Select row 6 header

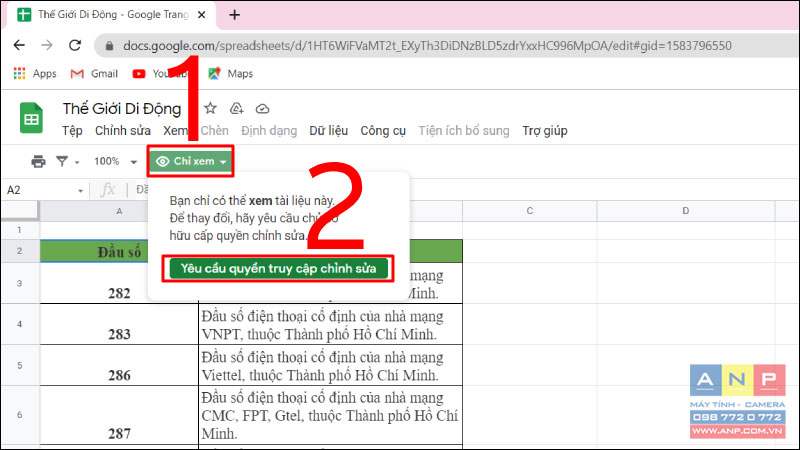pos(19,415)
